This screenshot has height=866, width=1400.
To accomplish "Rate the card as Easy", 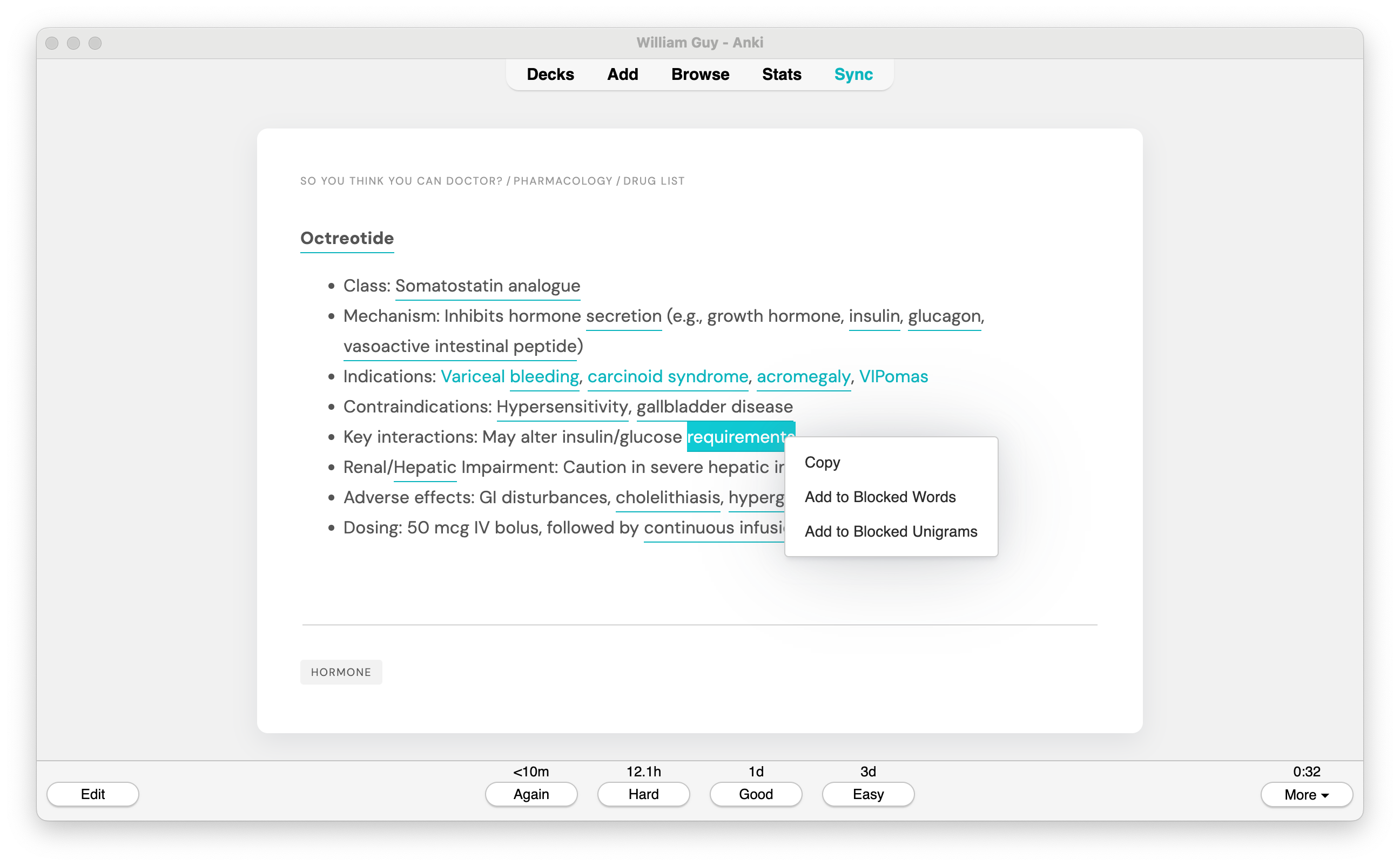I will [x=867, y=794].
